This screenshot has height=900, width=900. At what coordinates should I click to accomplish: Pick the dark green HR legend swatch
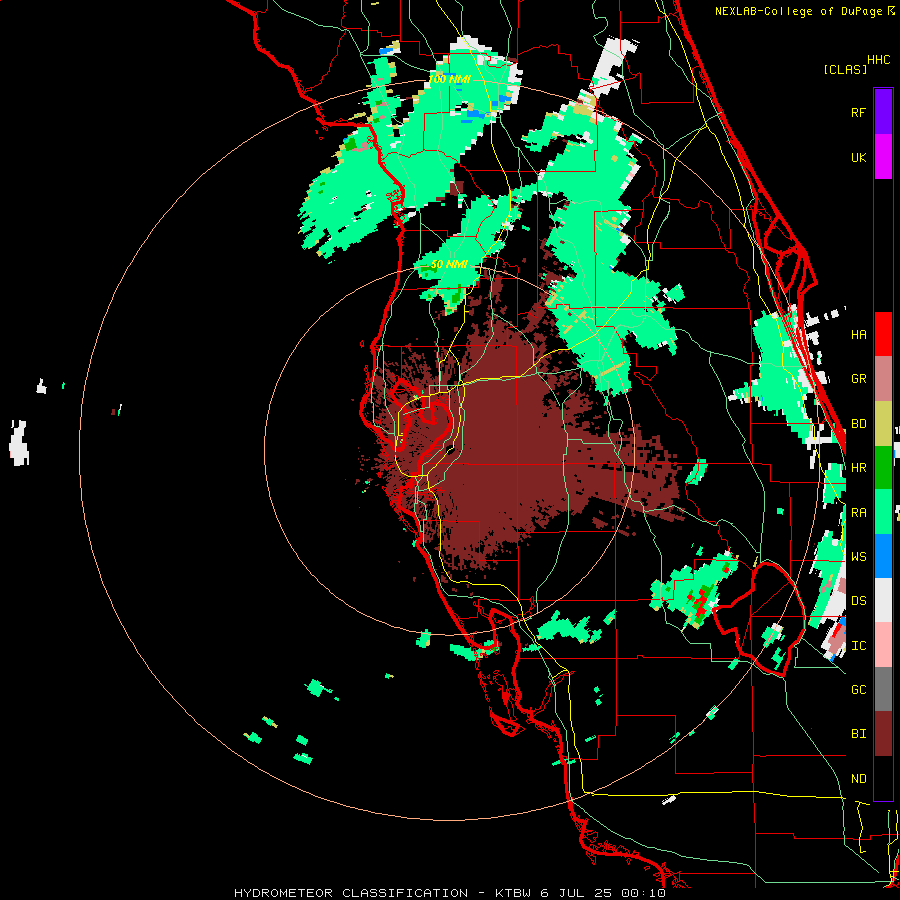tap(883, 468)
